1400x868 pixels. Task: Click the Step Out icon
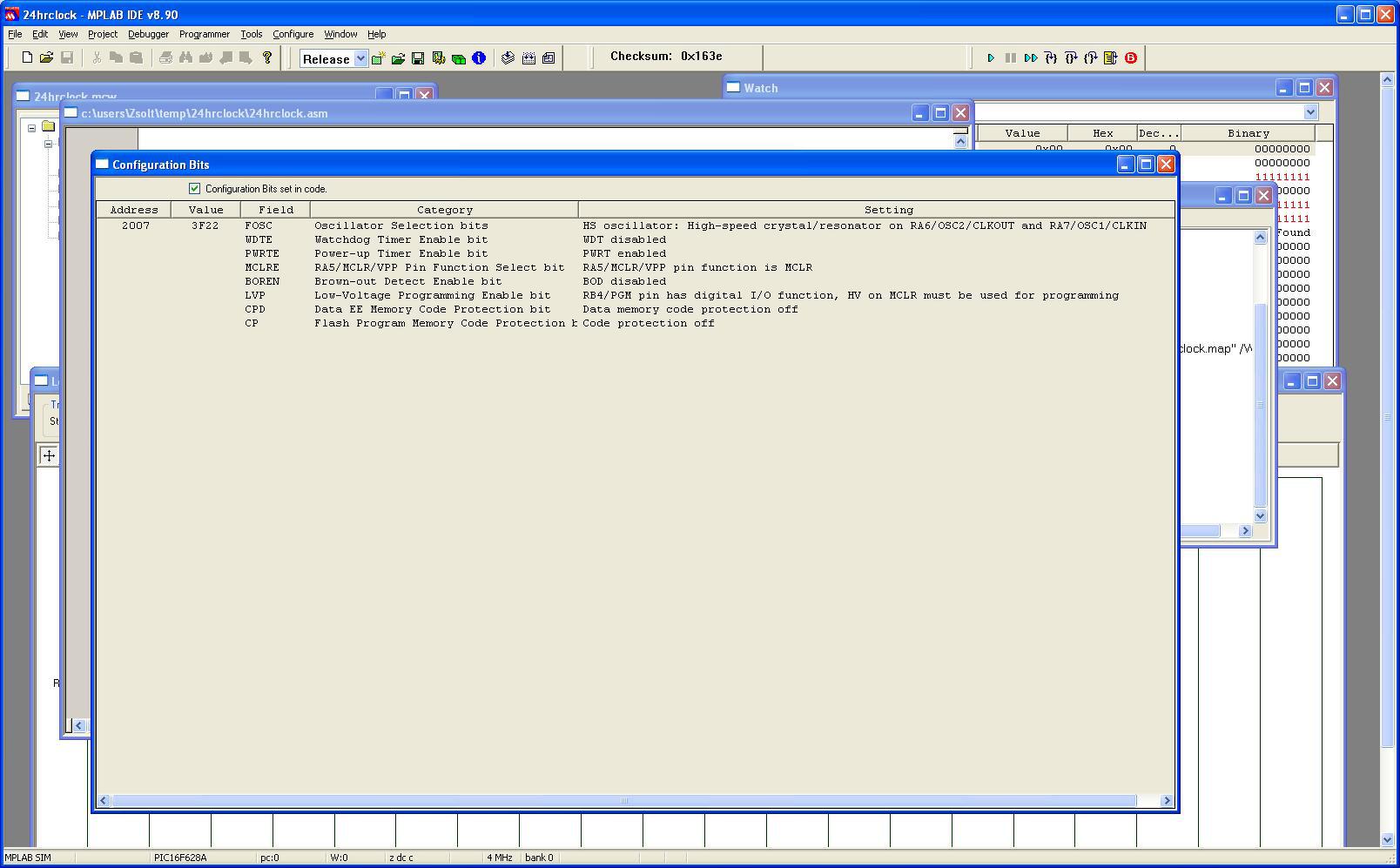[1091, 58]
